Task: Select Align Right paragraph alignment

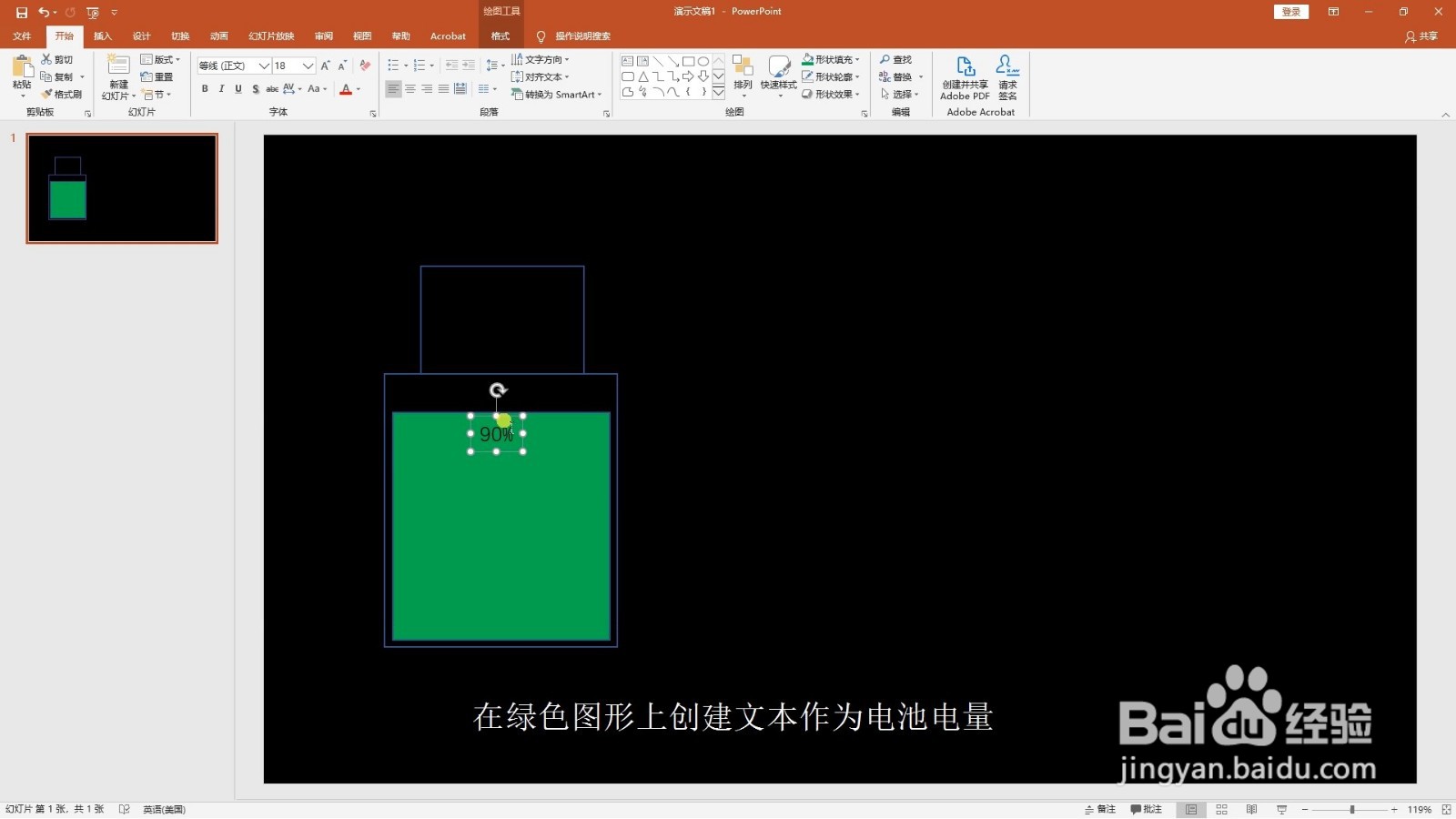Action: [x=427, y=88]
